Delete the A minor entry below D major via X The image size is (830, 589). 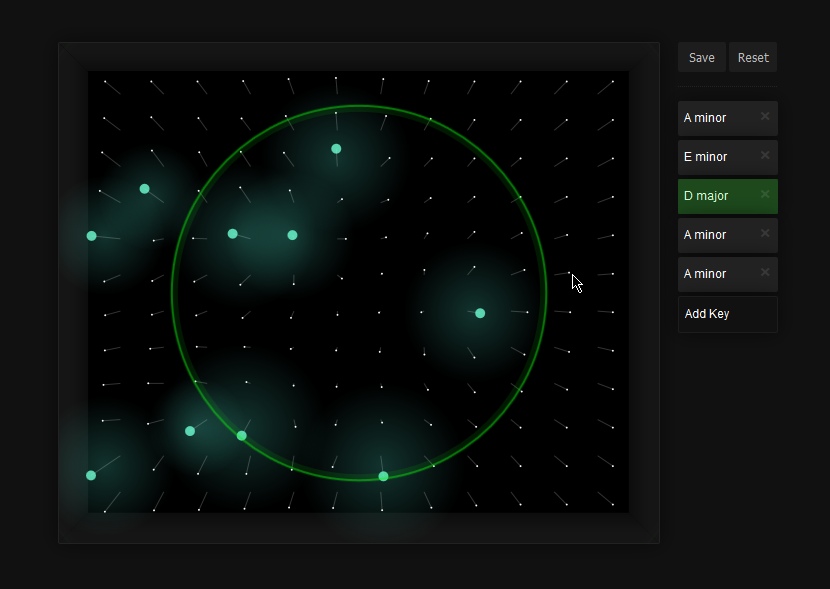(x=765, y=233)
